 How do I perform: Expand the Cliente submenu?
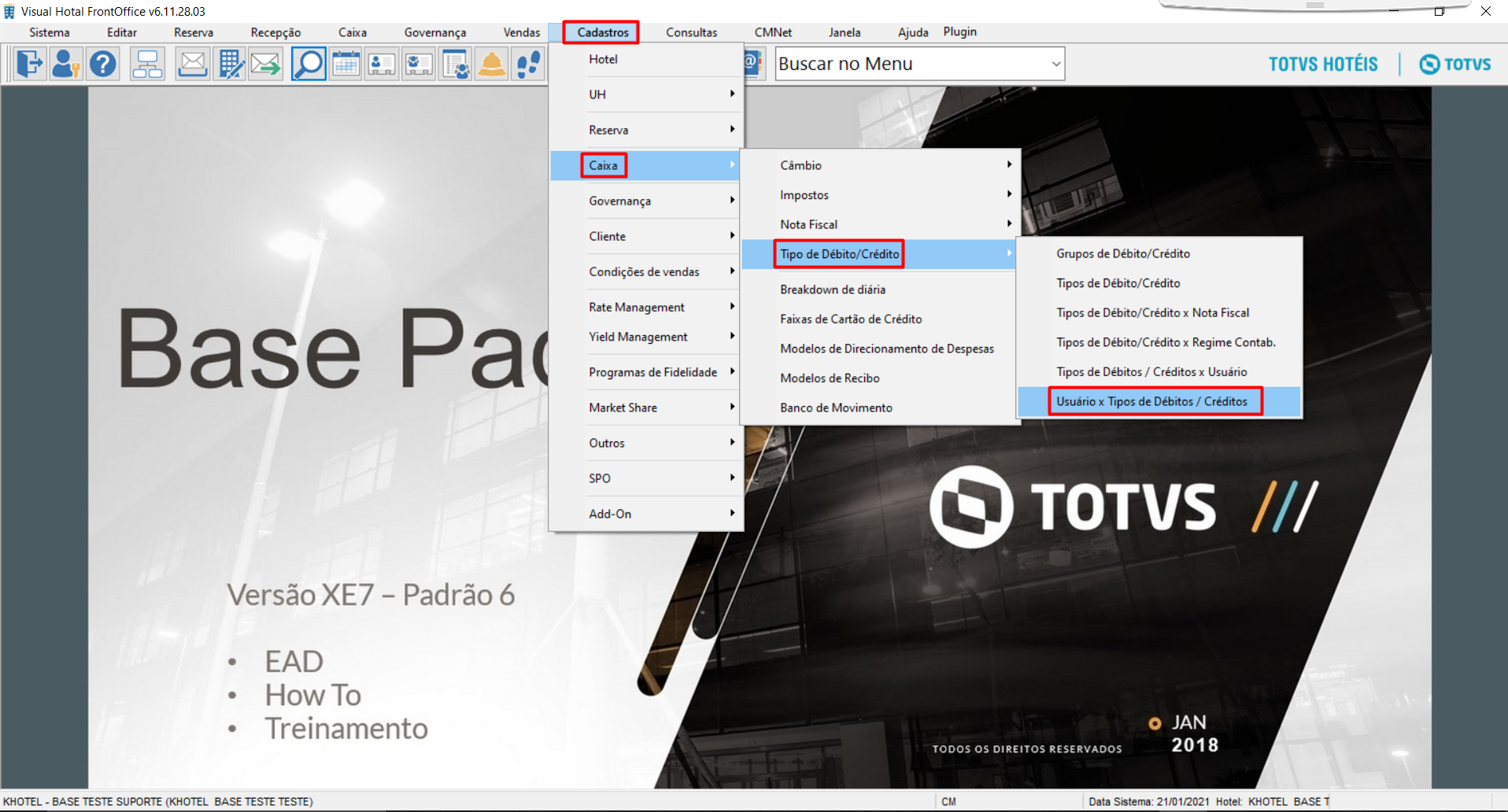click(x=646, y=236)
